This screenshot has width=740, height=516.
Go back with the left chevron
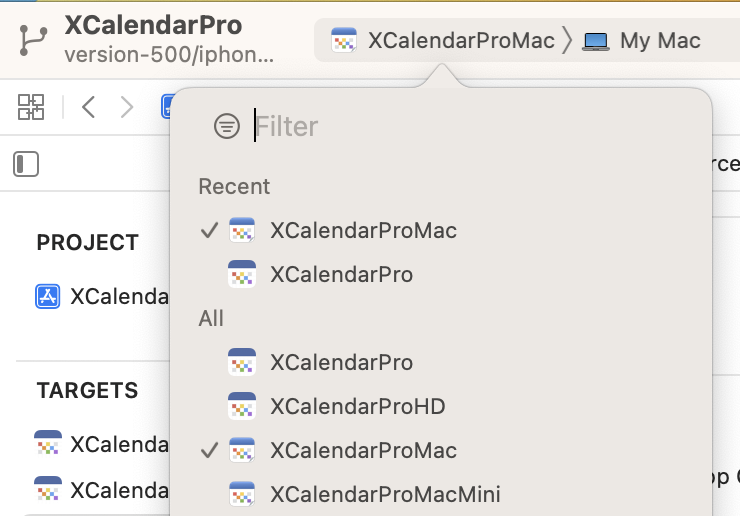point(88,106)
